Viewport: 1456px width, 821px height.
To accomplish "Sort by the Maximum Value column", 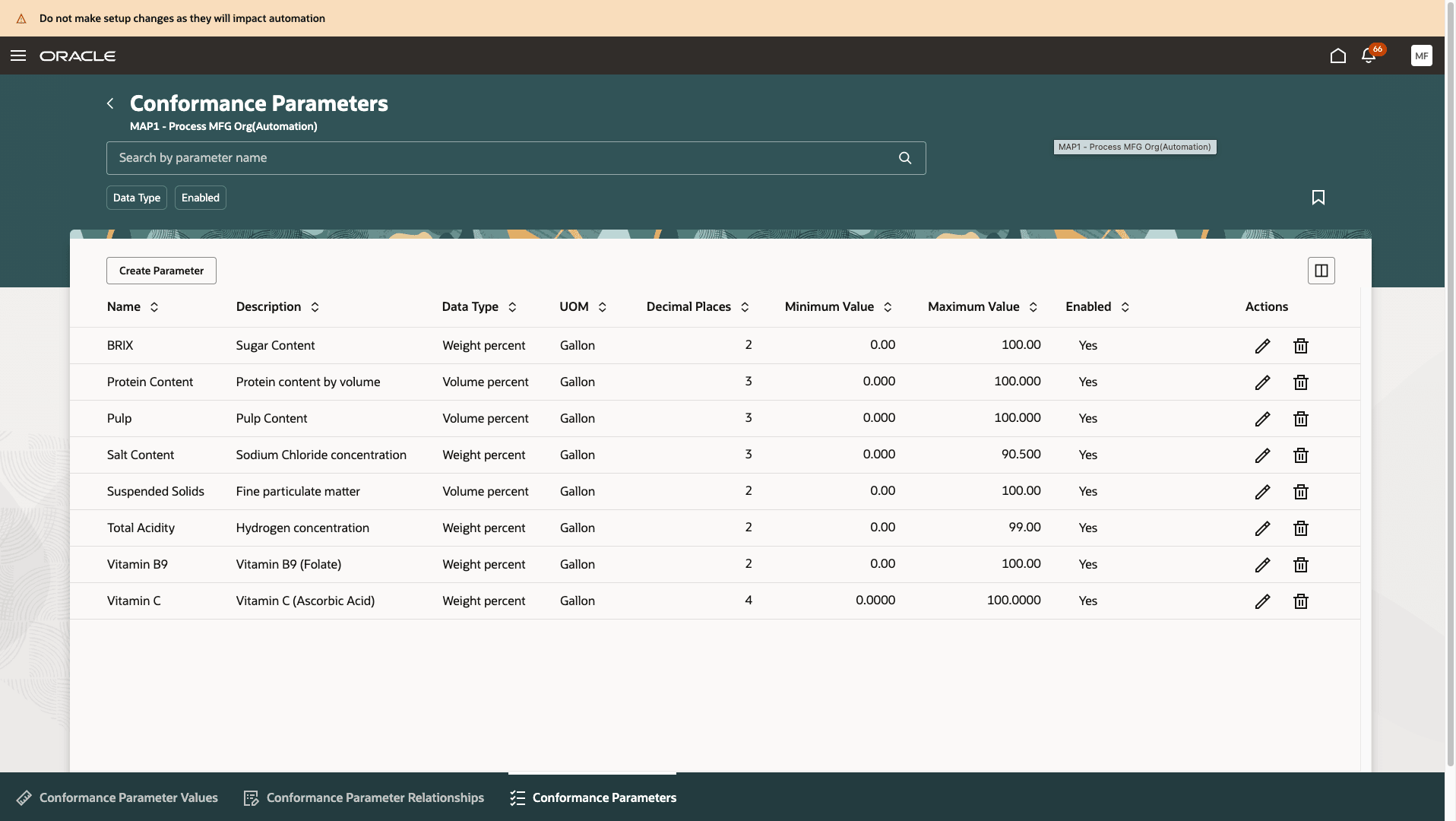I will point(1033,307).
